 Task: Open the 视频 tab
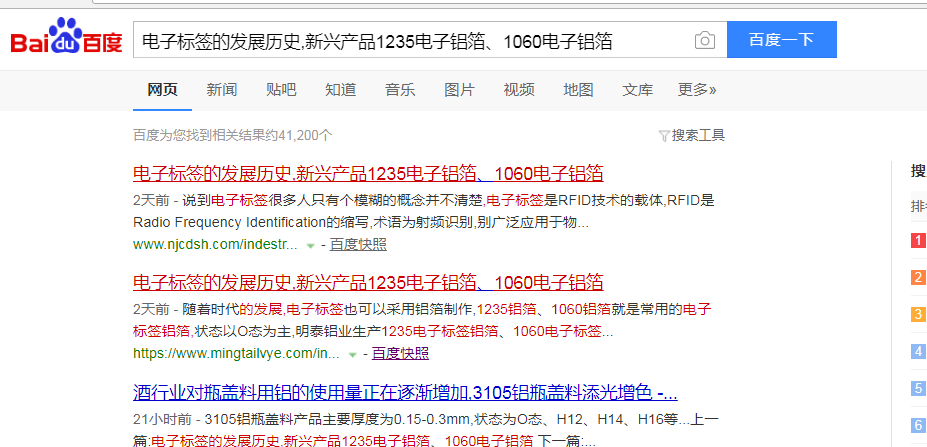tap(519, 90)
